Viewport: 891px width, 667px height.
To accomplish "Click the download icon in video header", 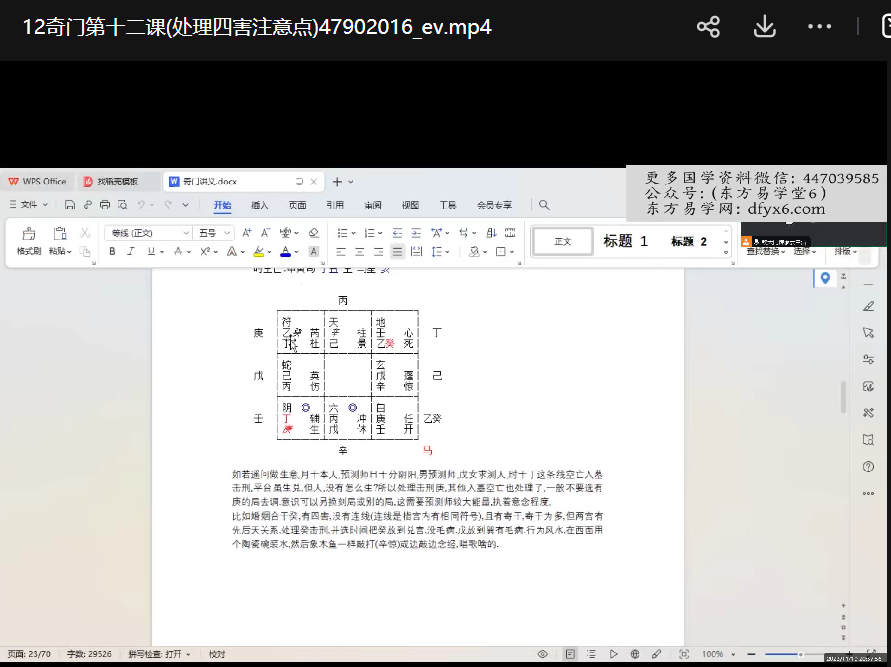I will 765,27.
